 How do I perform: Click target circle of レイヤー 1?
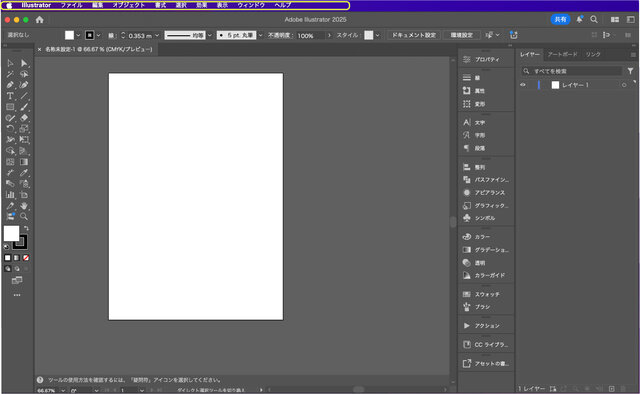pos(624,85)
